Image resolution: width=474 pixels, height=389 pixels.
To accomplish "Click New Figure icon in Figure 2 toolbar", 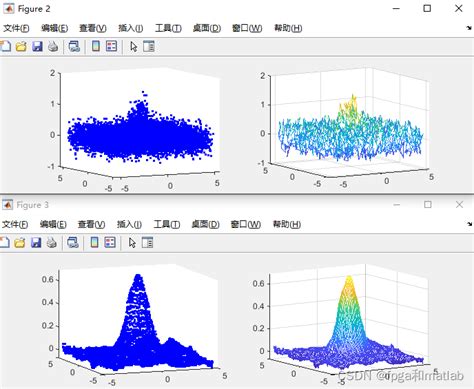I will 5,46.
